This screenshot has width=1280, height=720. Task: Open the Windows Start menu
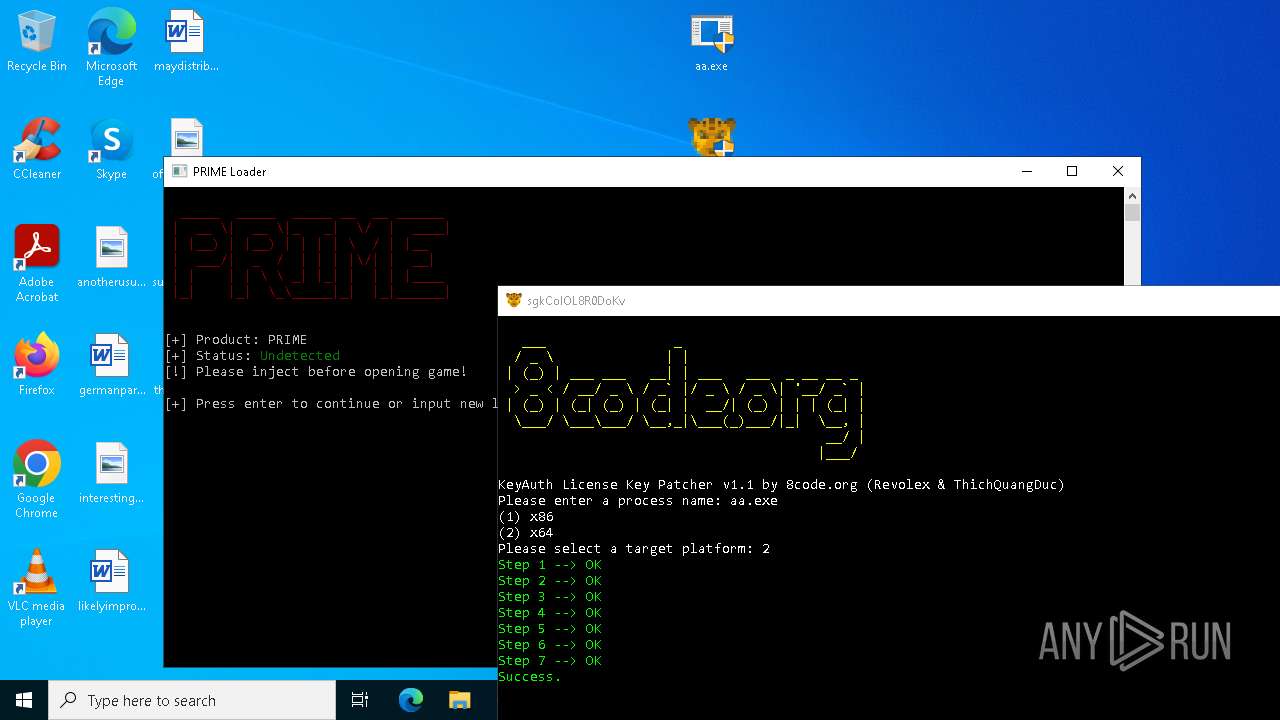point(24,700)
